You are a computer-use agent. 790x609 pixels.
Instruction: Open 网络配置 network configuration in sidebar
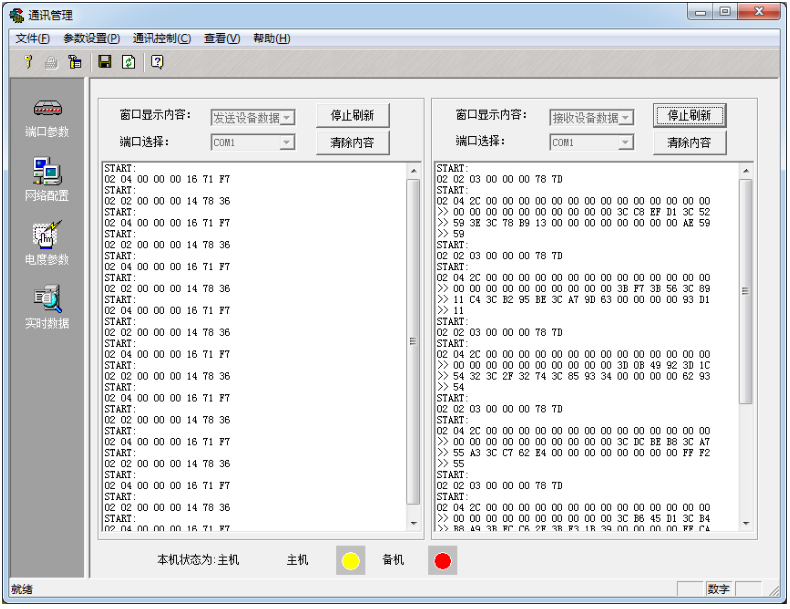click(x=47, y=180)
